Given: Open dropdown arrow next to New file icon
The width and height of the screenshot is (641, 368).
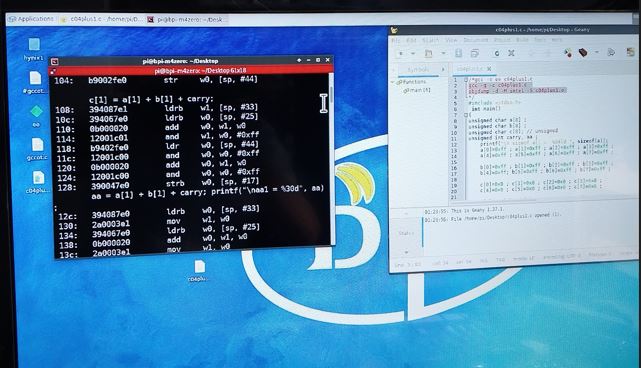Looking at the screenshot, I should tap(413, 54).
